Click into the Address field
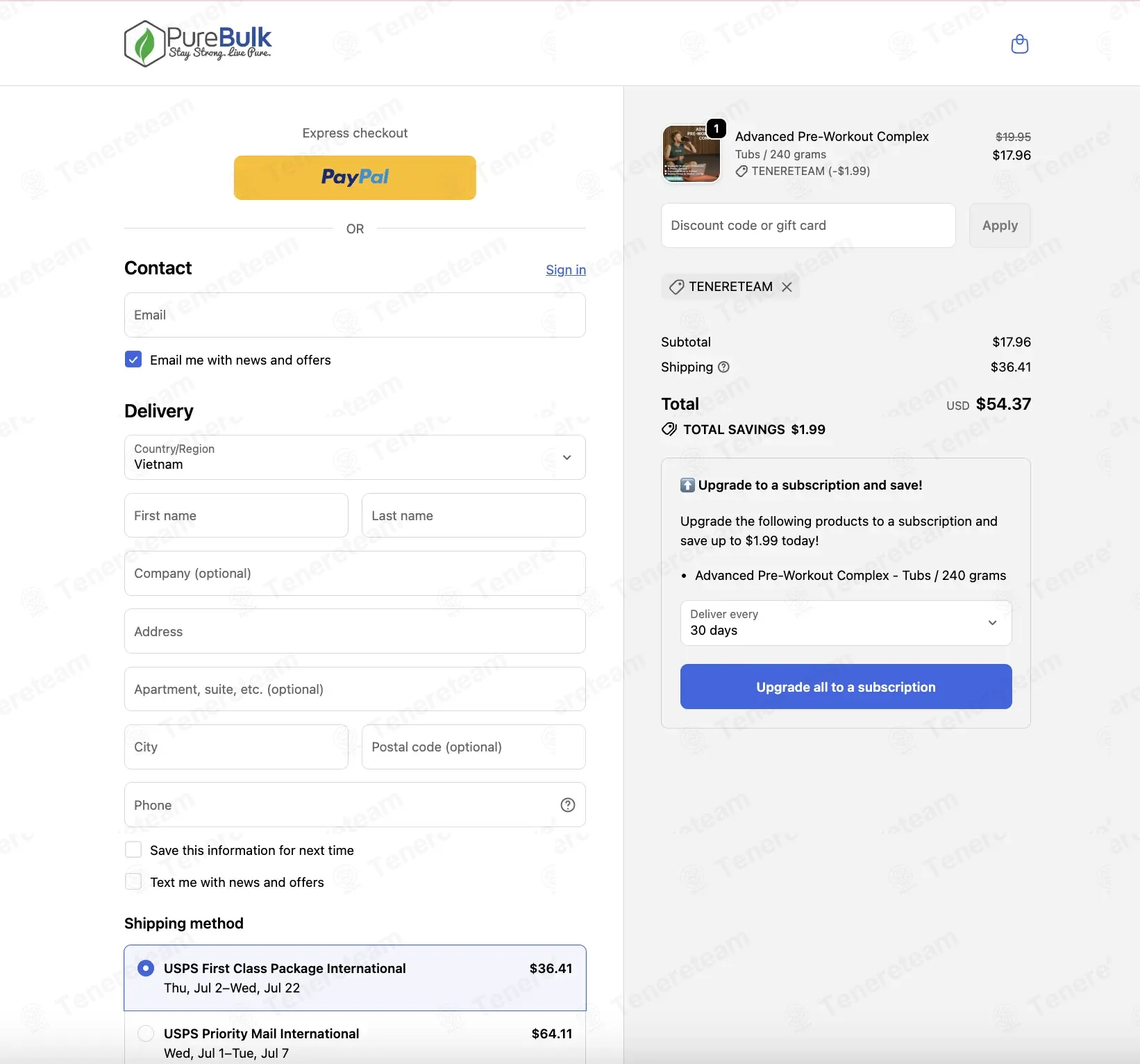The height and width of the screenshot is (1064, 1140). tap(355, 631)
